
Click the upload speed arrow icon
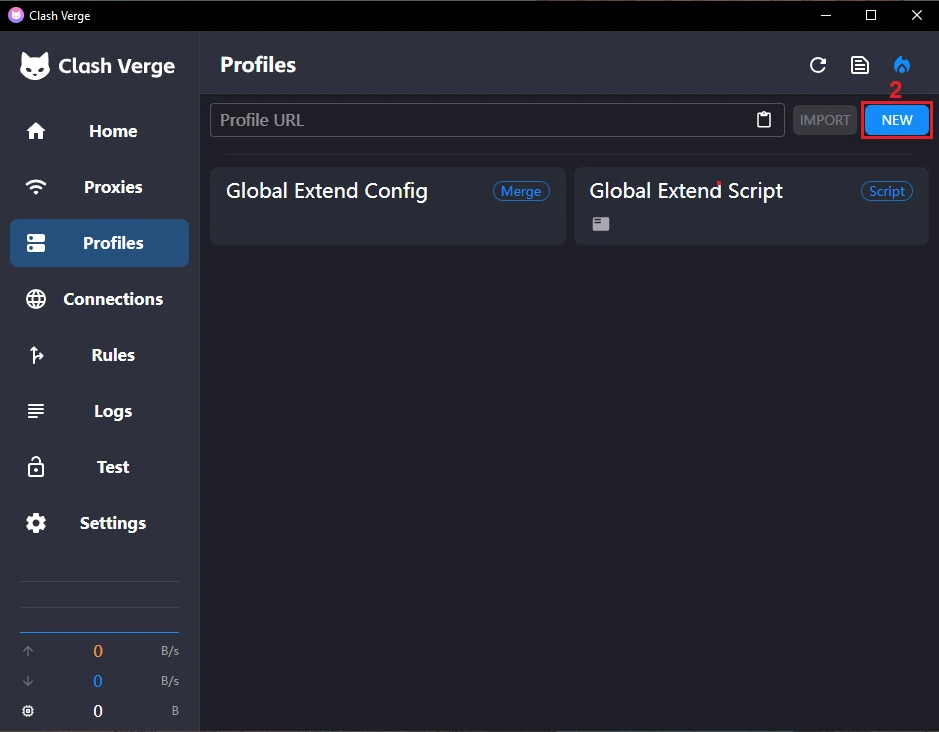(28, 651)
